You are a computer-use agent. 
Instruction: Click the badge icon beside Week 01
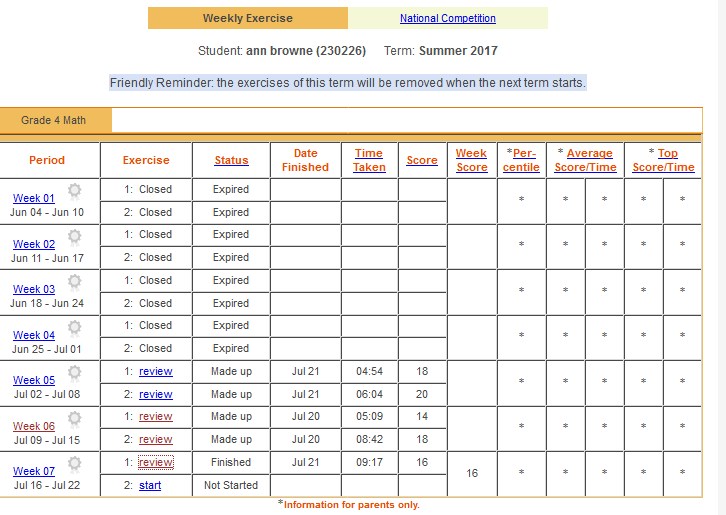click(75, 191)
